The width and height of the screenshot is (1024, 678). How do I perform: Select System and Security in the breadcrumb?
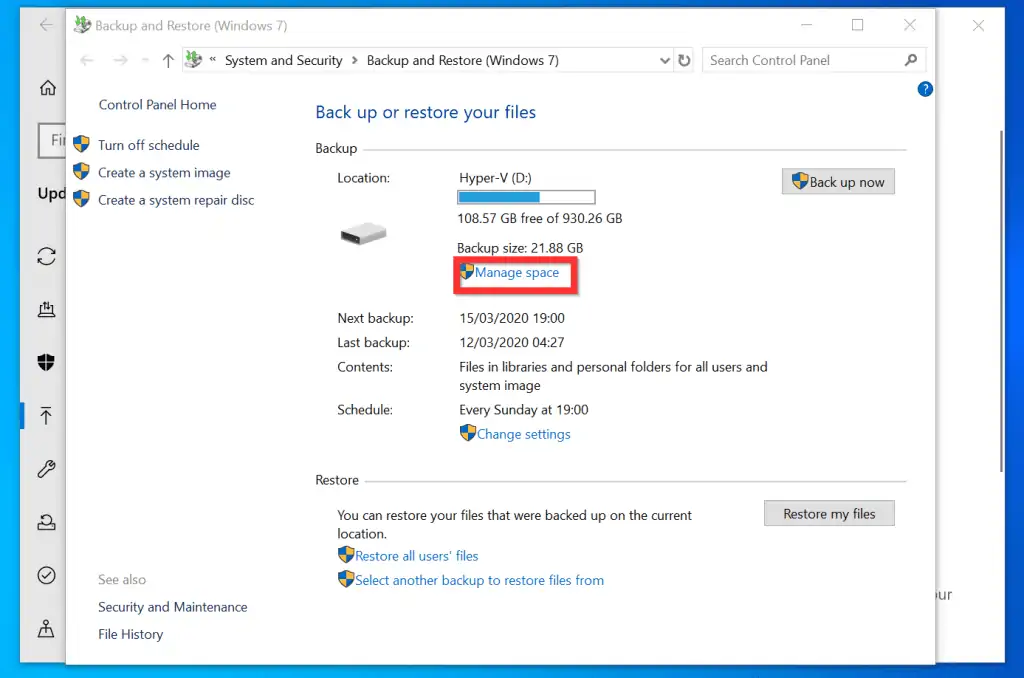tap(283, 60)
